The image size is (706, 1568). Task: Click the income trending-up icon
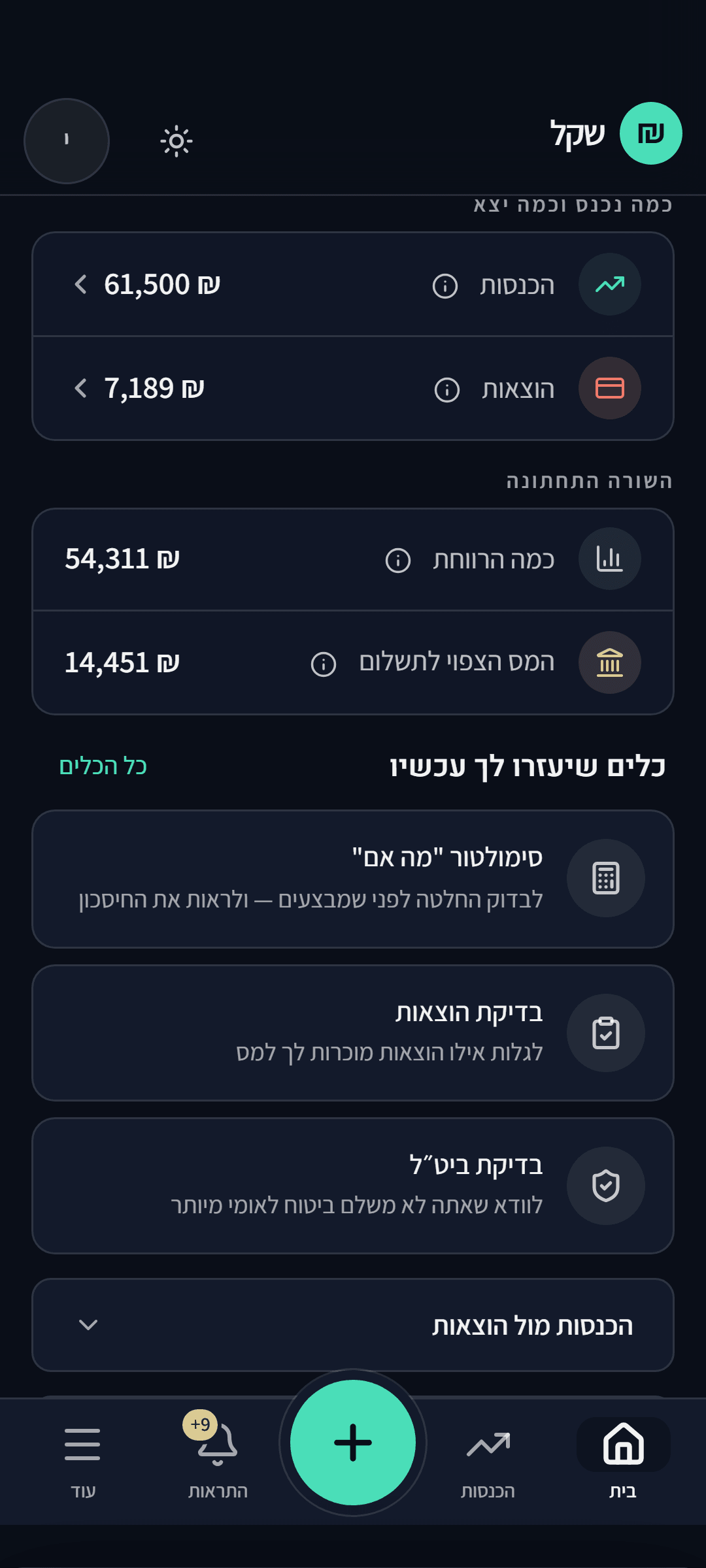(x=610, y=284)
